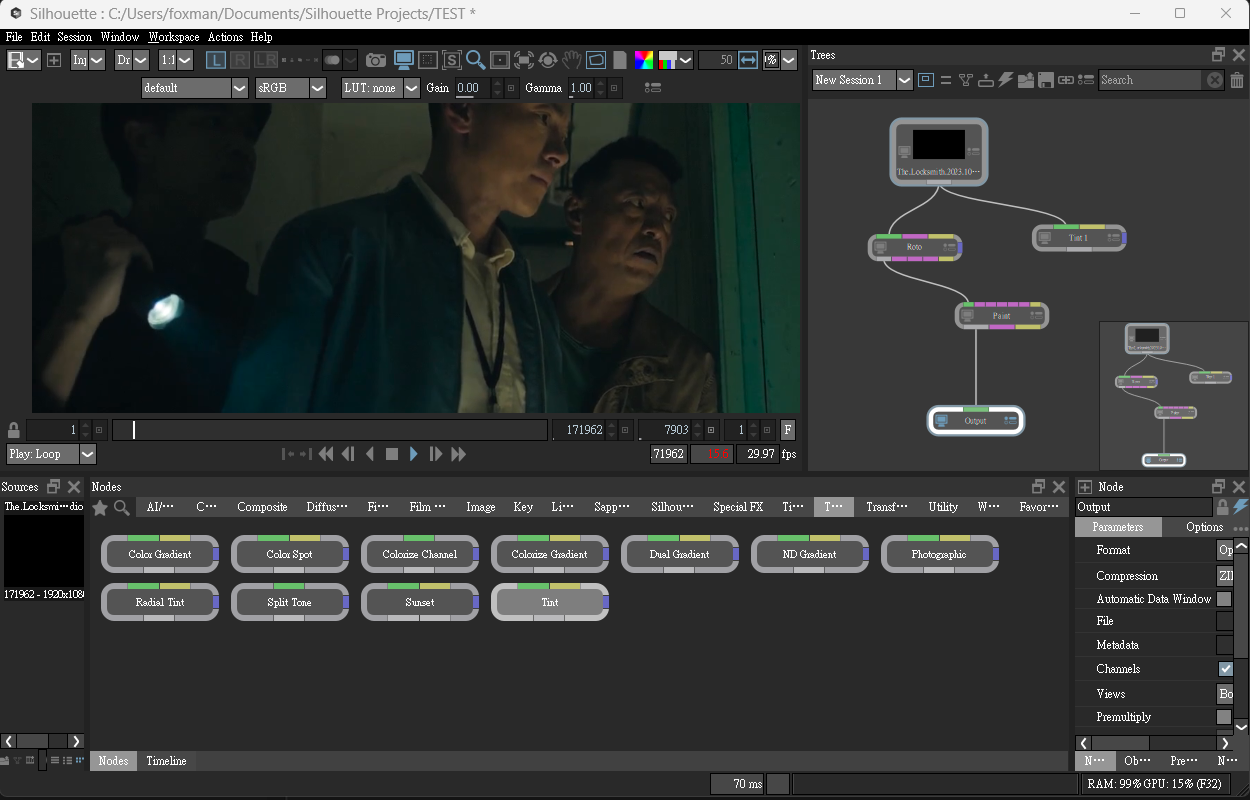Click the Photographic node button
This screenshot has width=1250, height=800.
[x=940, y=554]
